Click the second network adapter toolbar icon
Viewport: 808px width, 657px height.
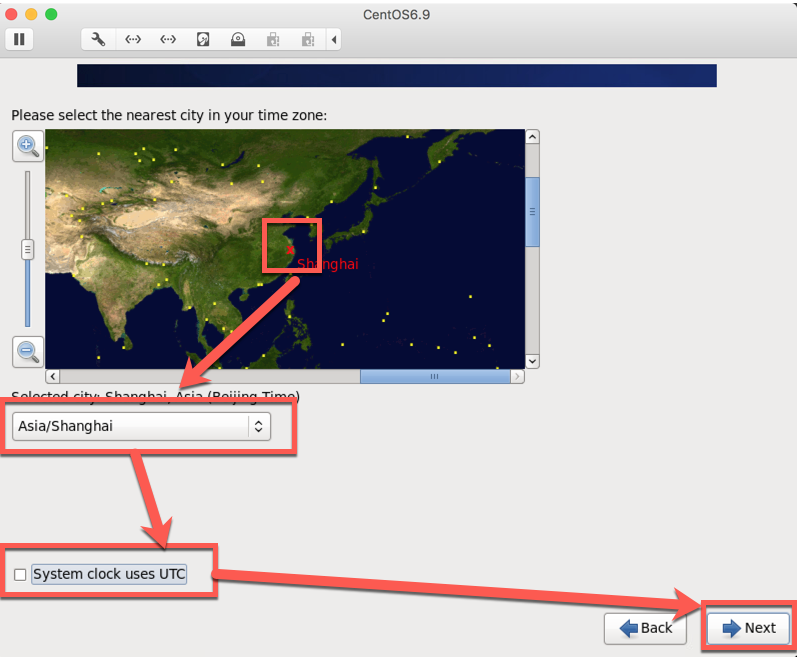coord(167,39)
